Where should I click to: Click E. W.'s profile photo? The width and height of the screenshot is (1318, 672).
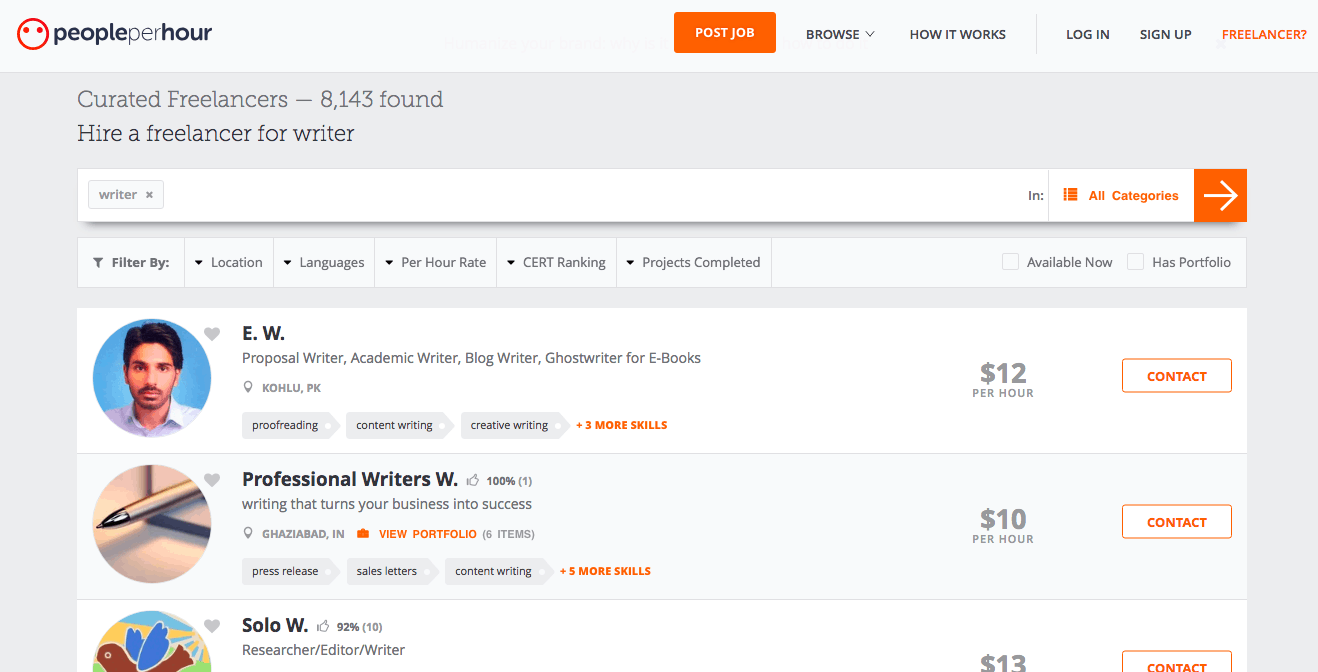tap(152, 378)
